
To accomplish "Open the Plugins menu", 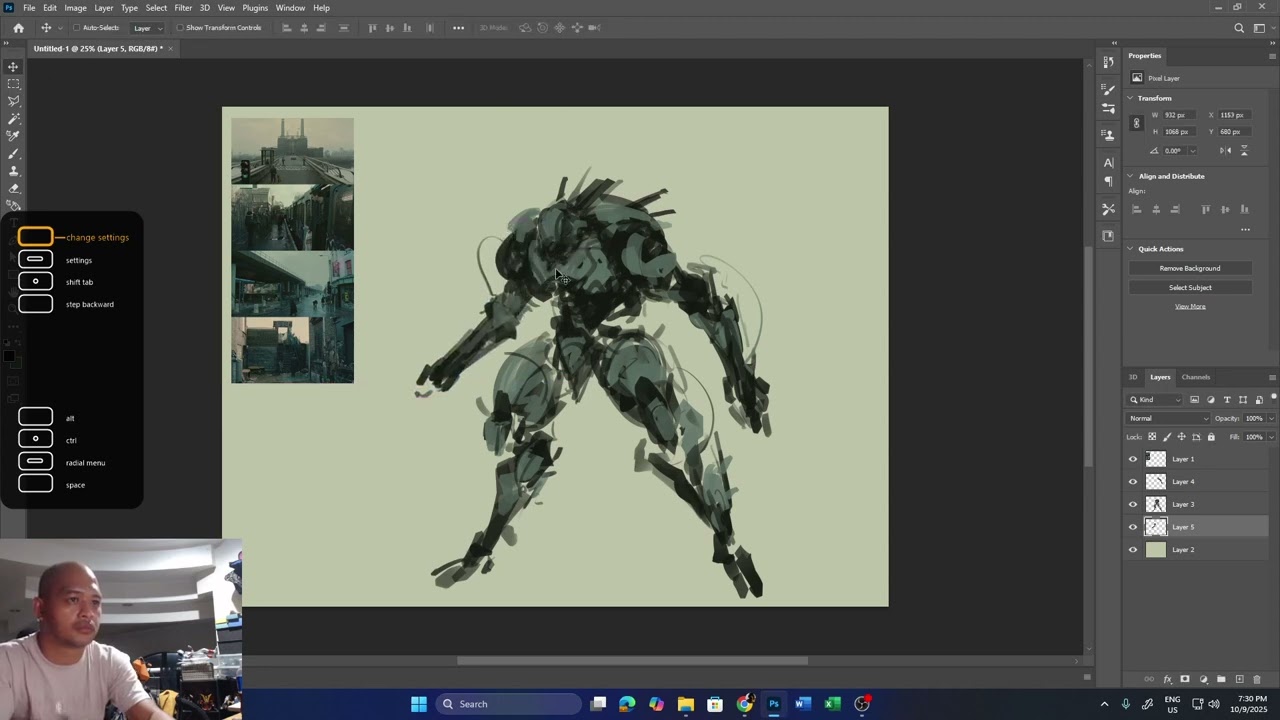I will pyautogui.click(x=255, y=8).
